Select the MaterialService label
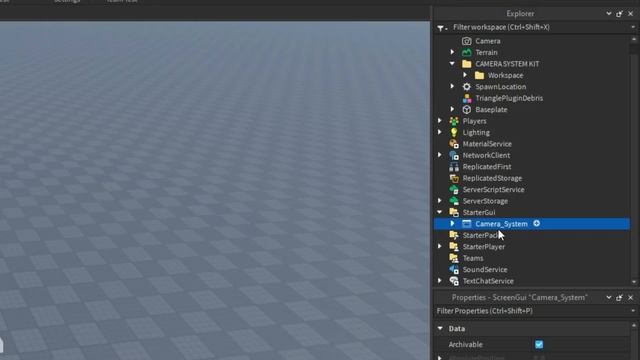The image size is (640, 360). (x=487, y=144)
